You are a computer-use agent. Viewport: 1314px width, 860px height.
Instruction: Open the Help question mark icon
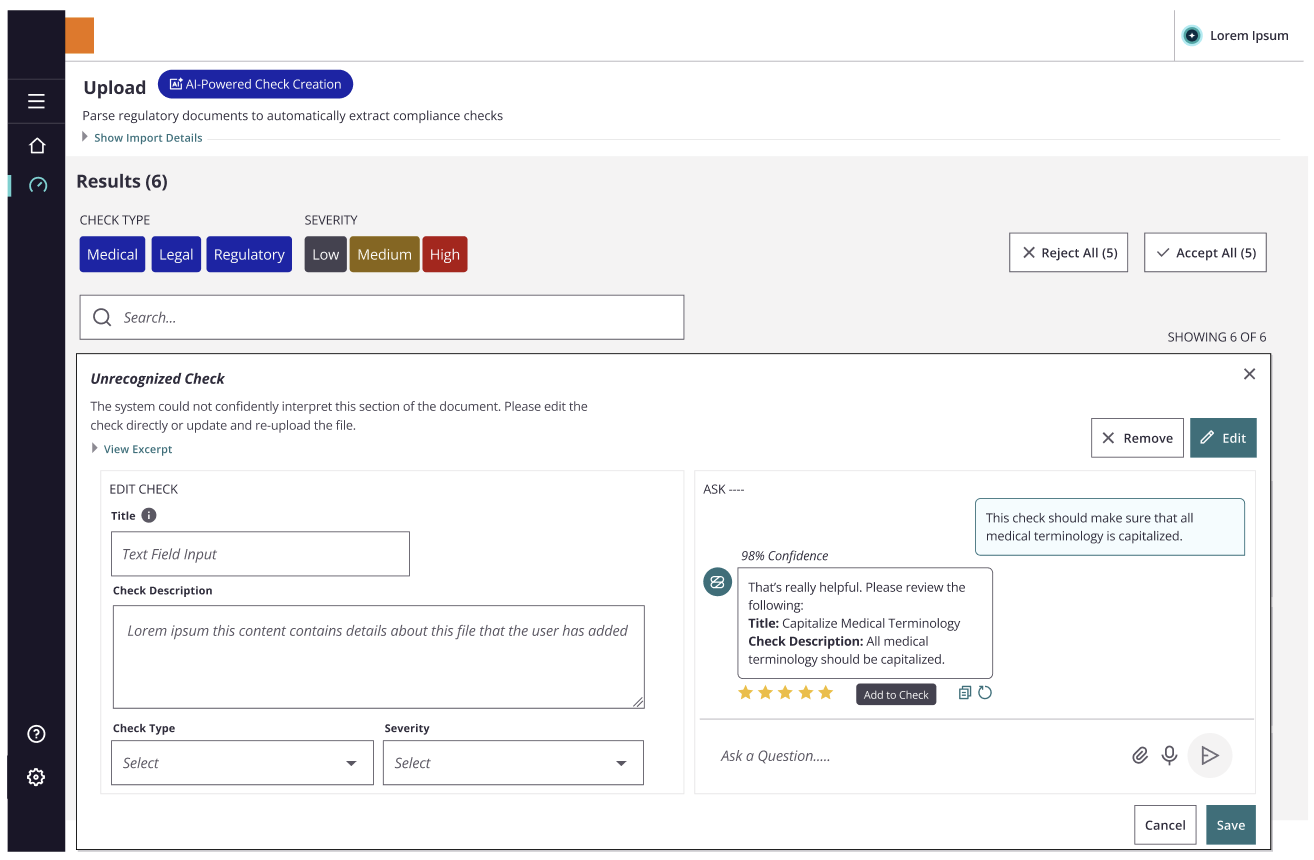click(x=37, y=734)
